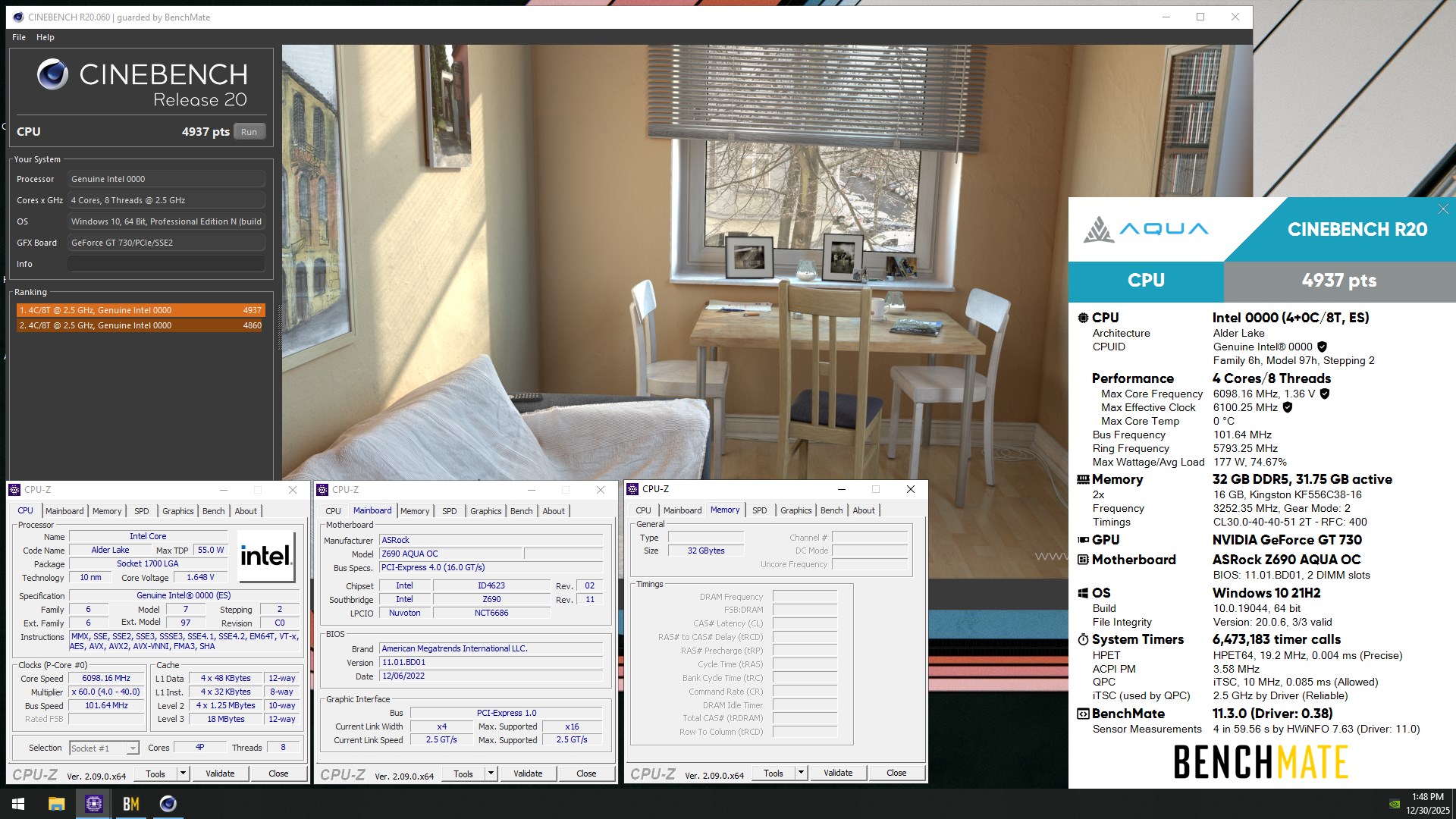This screenshot has height=819, width=1456.
Task: Click Close in Mainboard CPU-Z window
Action: coord(586,773)
